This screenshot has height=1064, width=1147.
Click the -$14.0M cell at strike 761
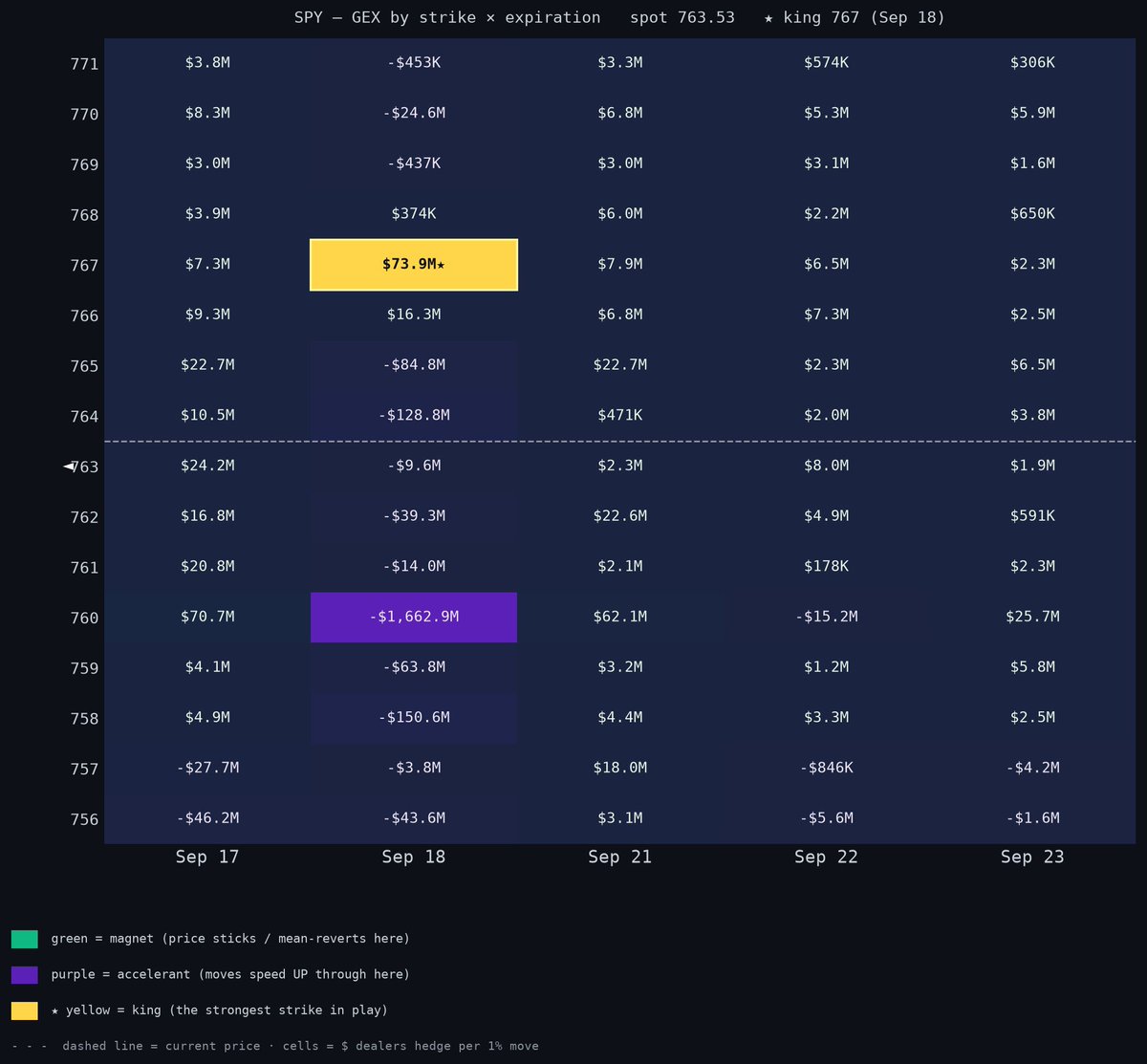(414, 567)
